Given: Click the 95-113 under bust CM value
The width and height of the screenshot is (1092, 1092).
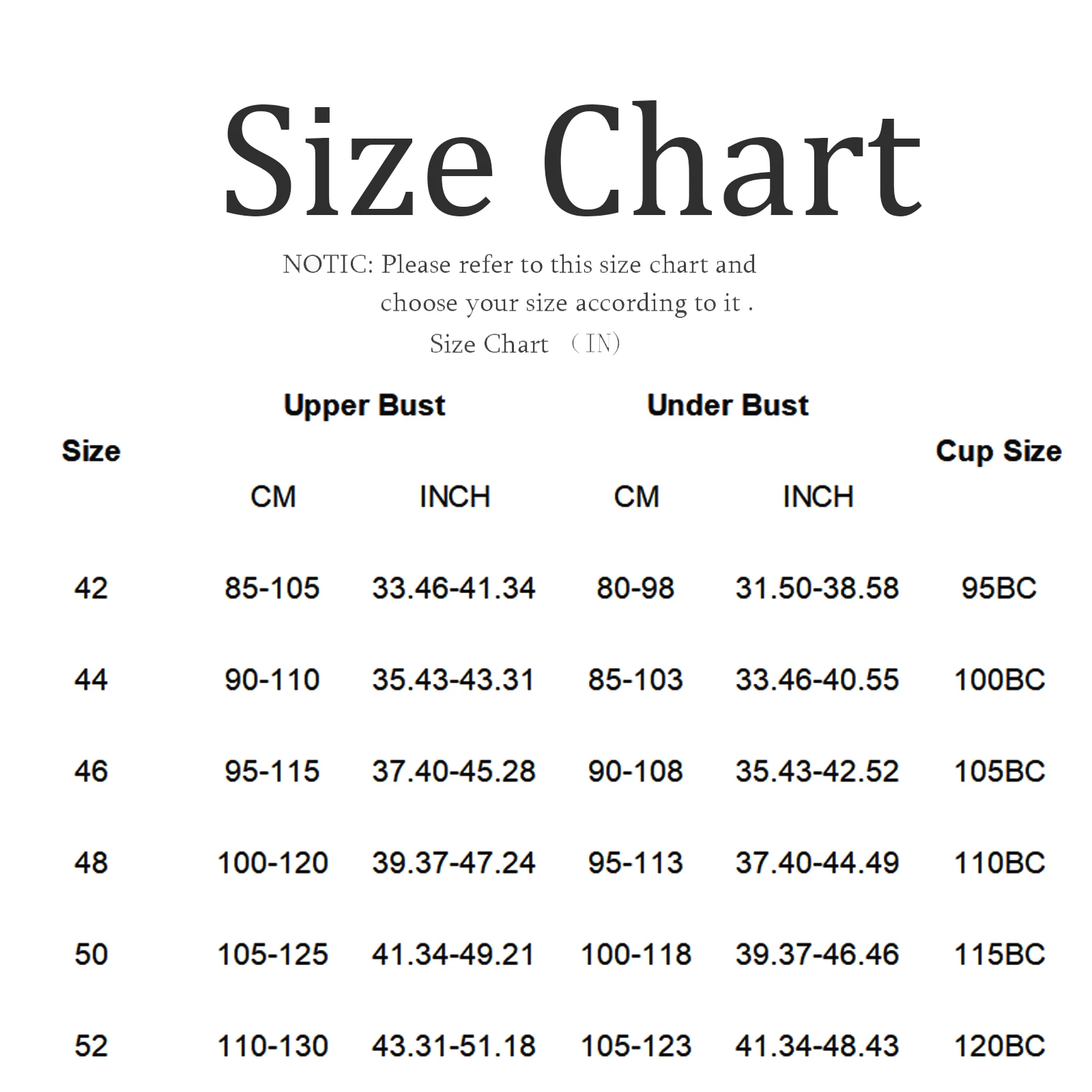Looking at the screenshot, I should coord(635,863).
